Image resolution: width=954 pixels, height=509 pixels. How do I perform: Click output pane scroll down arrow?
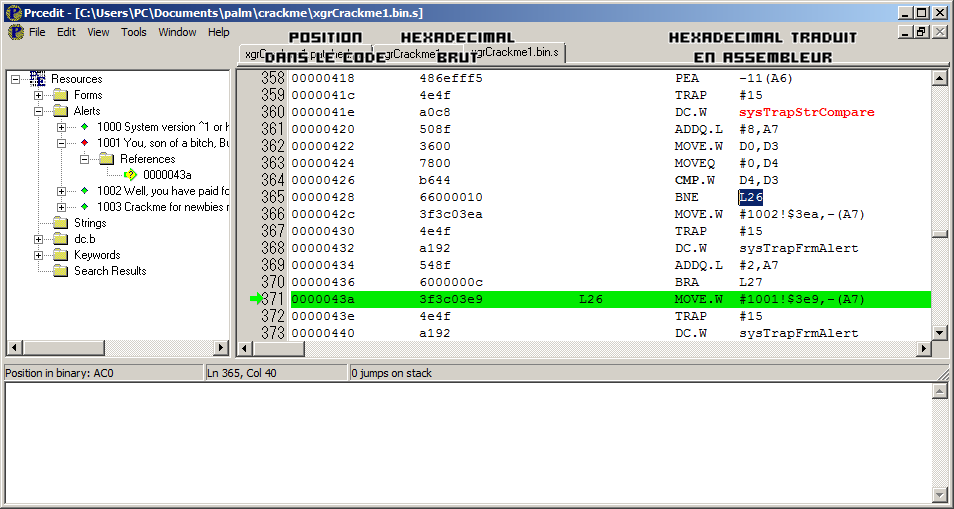(x=939, y=493)
